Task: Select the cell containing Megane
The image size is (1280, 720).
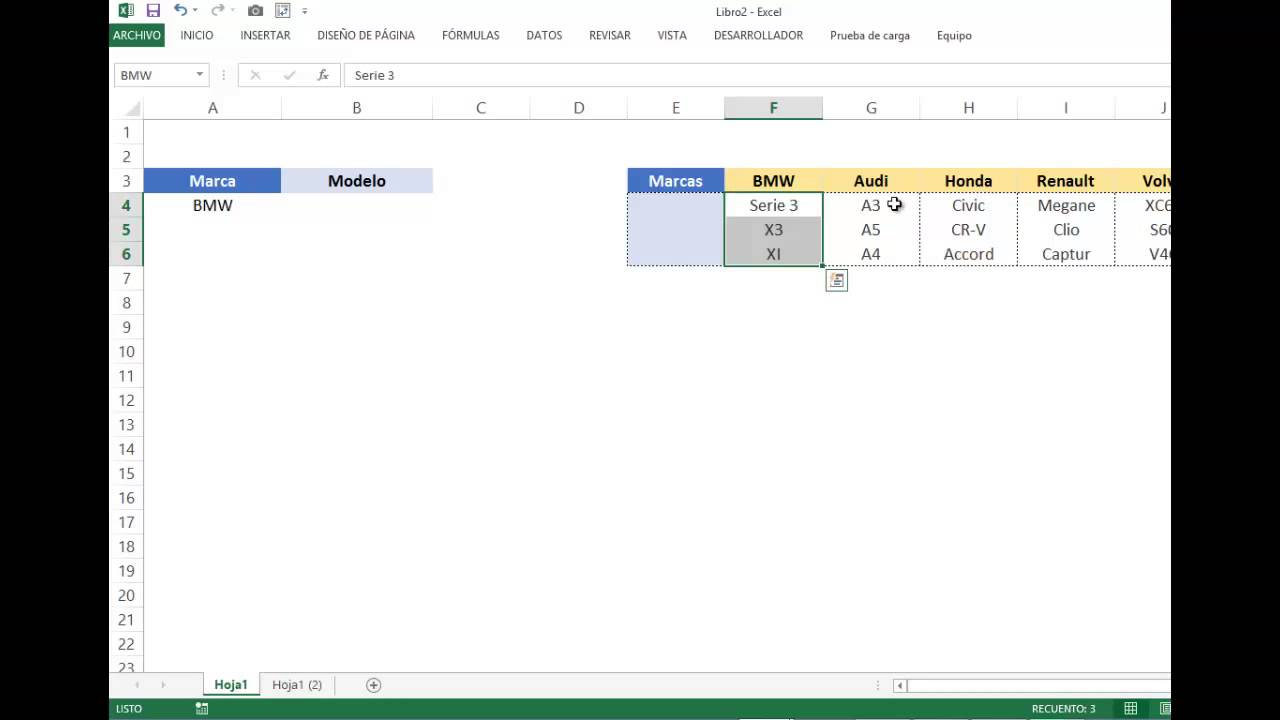Action: coord(1065,205)
